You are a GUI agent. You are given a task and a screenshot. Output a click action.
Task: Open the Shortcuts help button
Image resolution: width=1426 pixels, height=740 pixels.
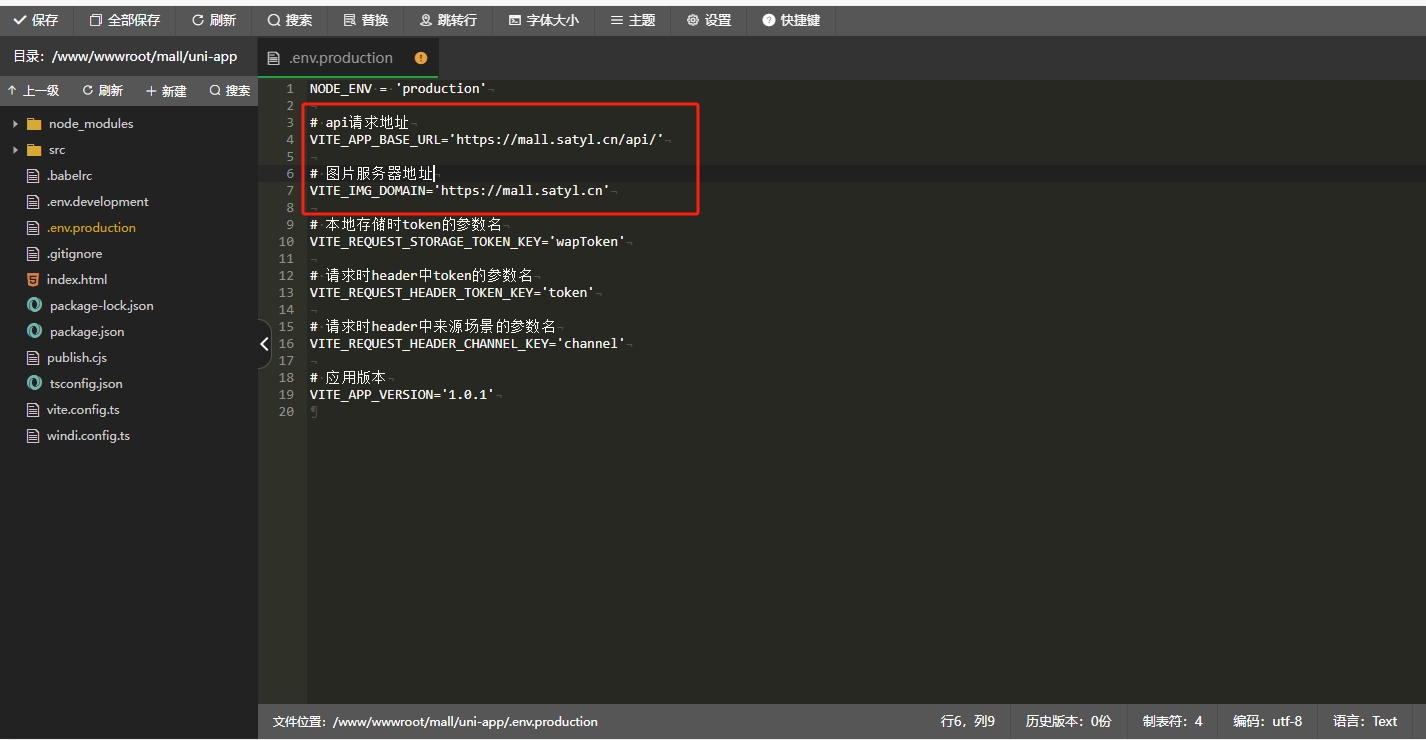tap(791, 20)
